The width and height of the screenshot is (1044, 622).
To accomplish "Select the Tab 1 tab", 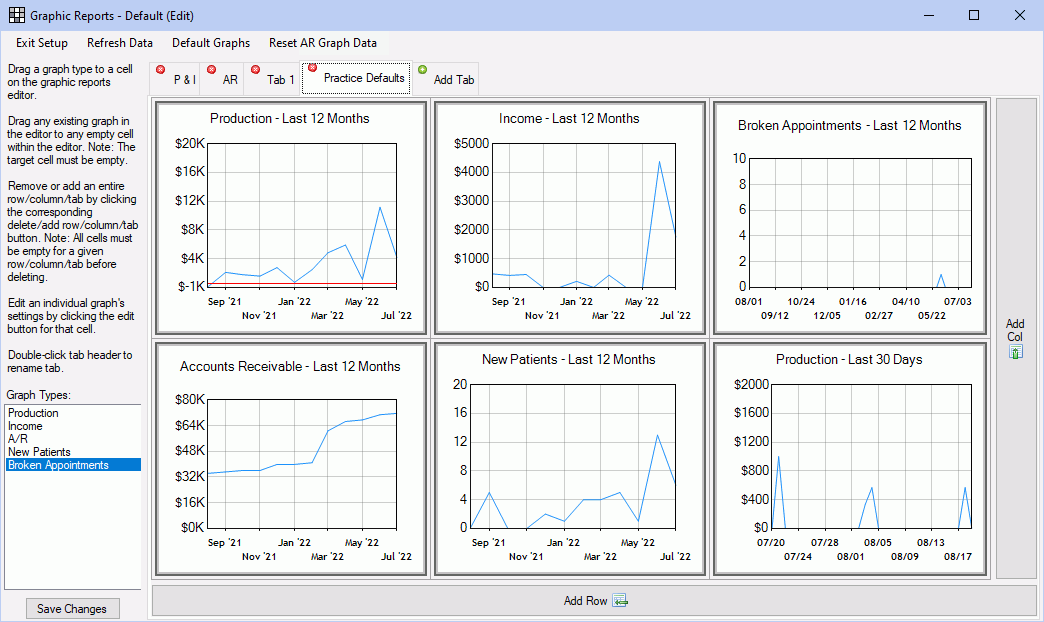I will point(281,79).
